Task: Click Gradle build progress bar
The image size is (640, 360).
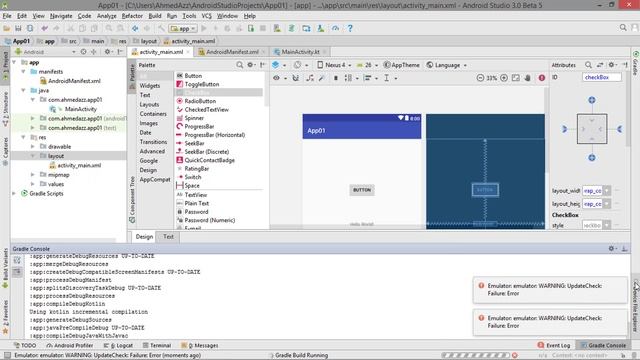Action: coord(476,355)
